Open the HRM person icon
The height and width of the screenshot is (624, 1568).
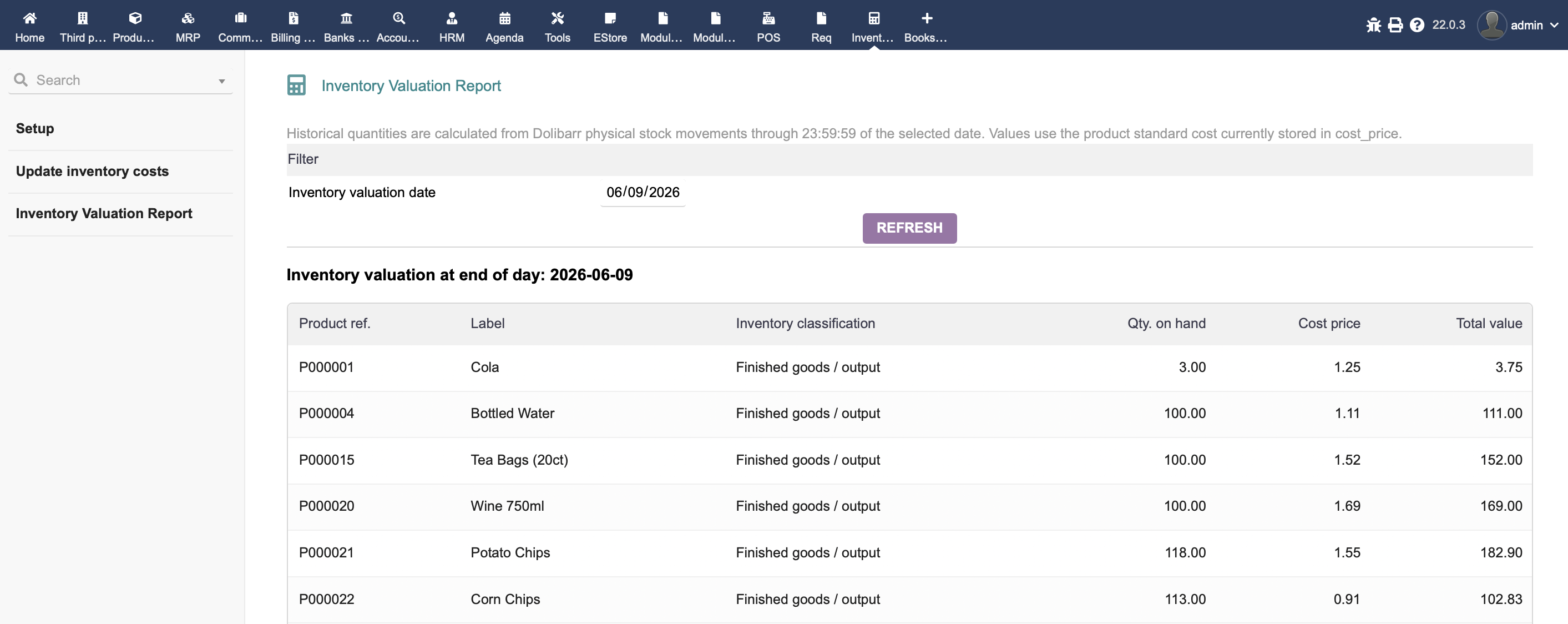coord(452,18)
